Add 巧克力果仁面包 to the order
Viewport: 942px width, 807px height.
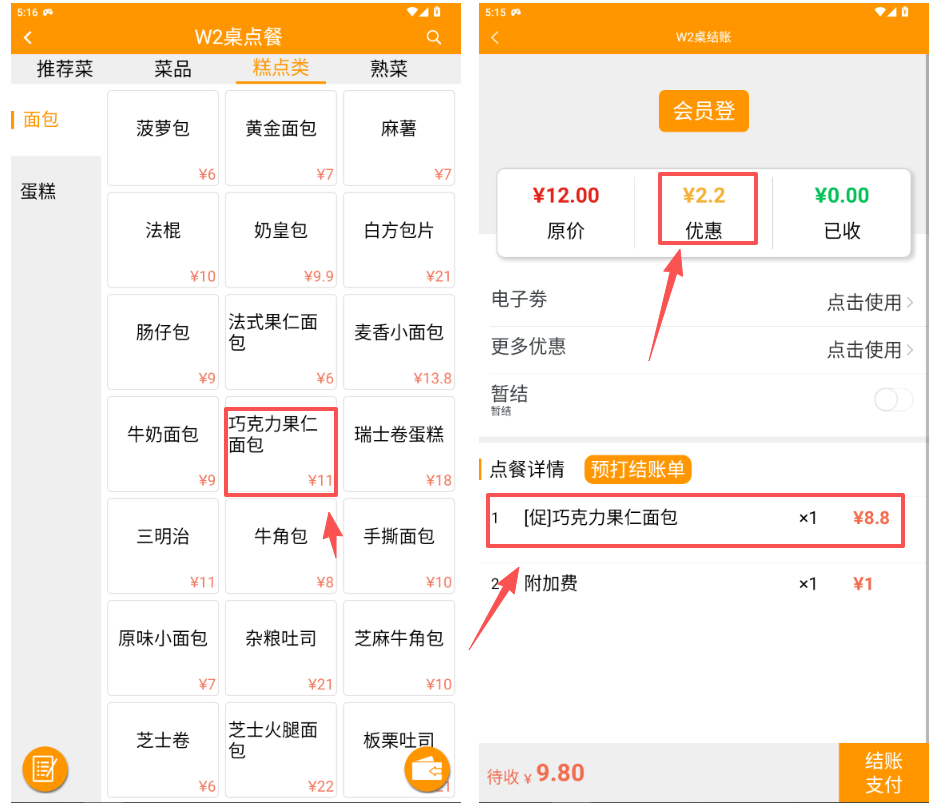point(281,450)
